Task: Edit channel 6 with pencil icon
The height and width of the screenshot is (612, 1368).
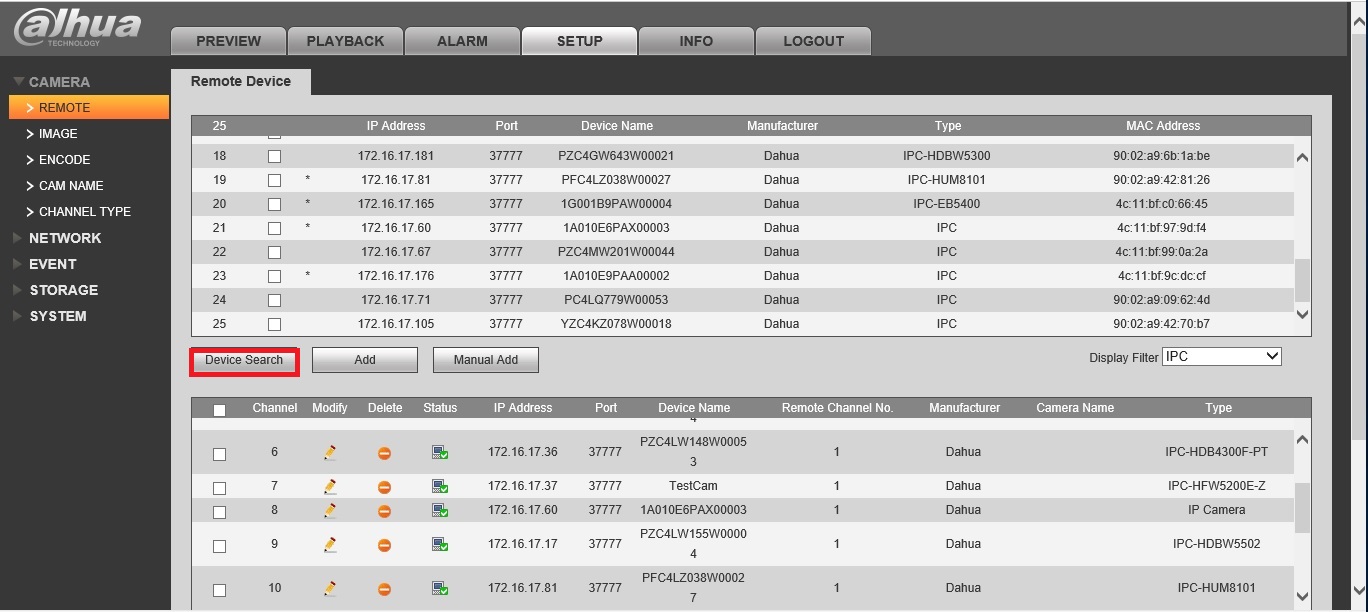Action: [x=330, y=452]
